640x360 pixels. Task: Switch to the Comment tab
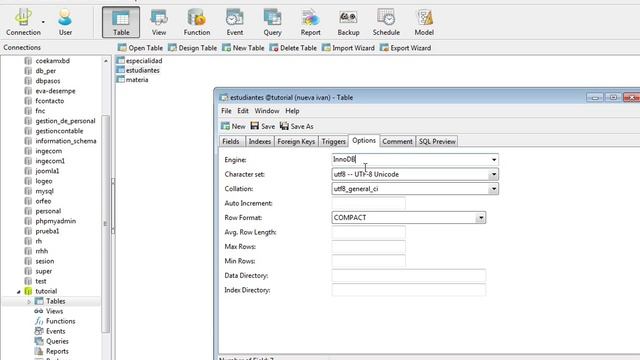point(397,141)
